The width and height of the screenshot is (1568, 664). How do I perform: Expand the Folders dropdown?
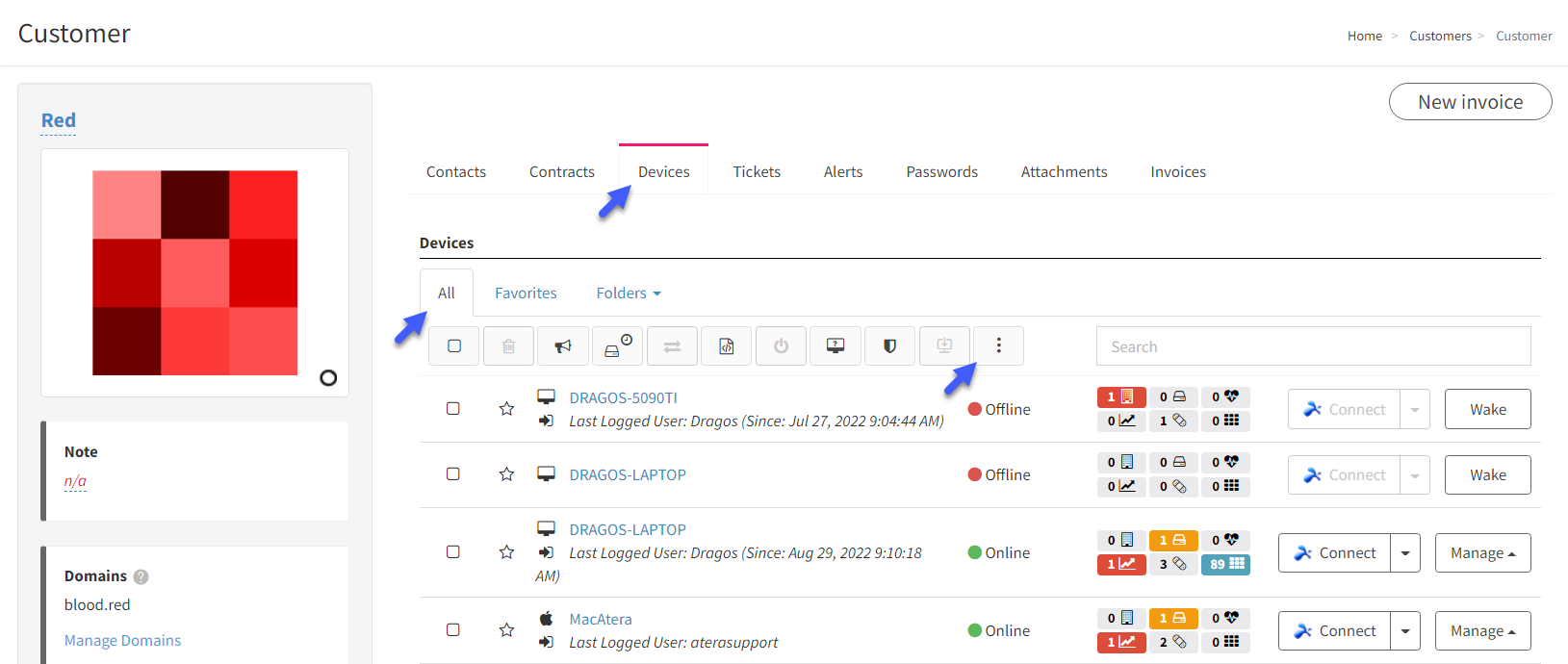coord(629,294)
